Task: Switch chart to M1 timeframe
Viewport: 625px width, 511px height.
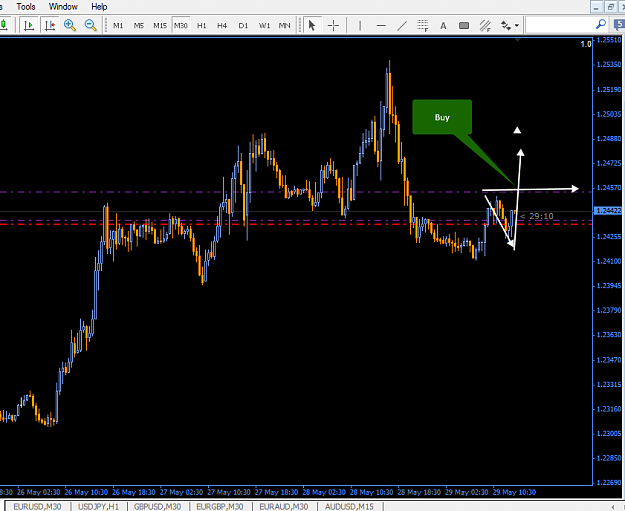Action: click(x=118, y=26)
